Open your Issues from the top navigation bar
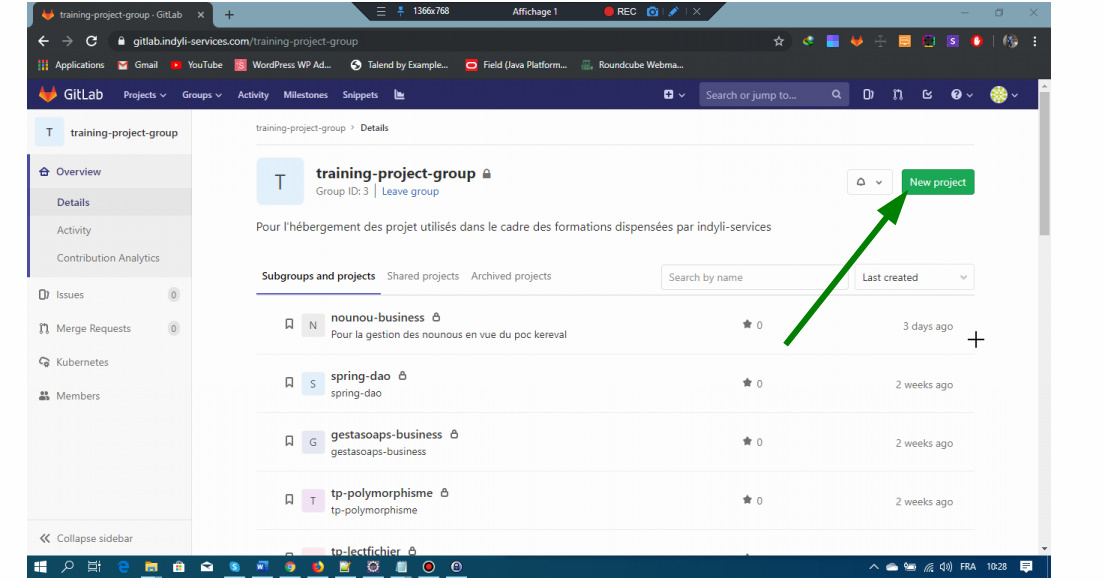Image resolution: width=1104 pixels, height=581 pixels. pyautogui.click(x=868, y=94)
